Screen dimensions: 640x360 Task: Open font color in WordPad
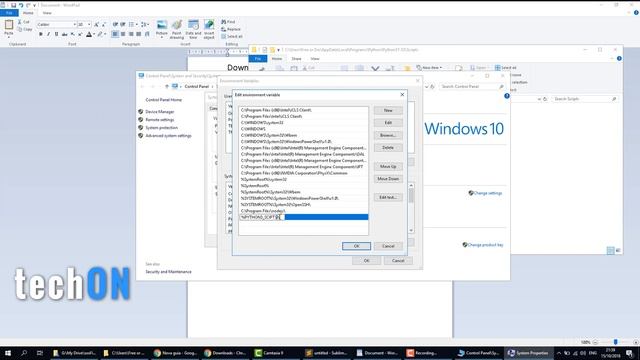click(90, 34)
